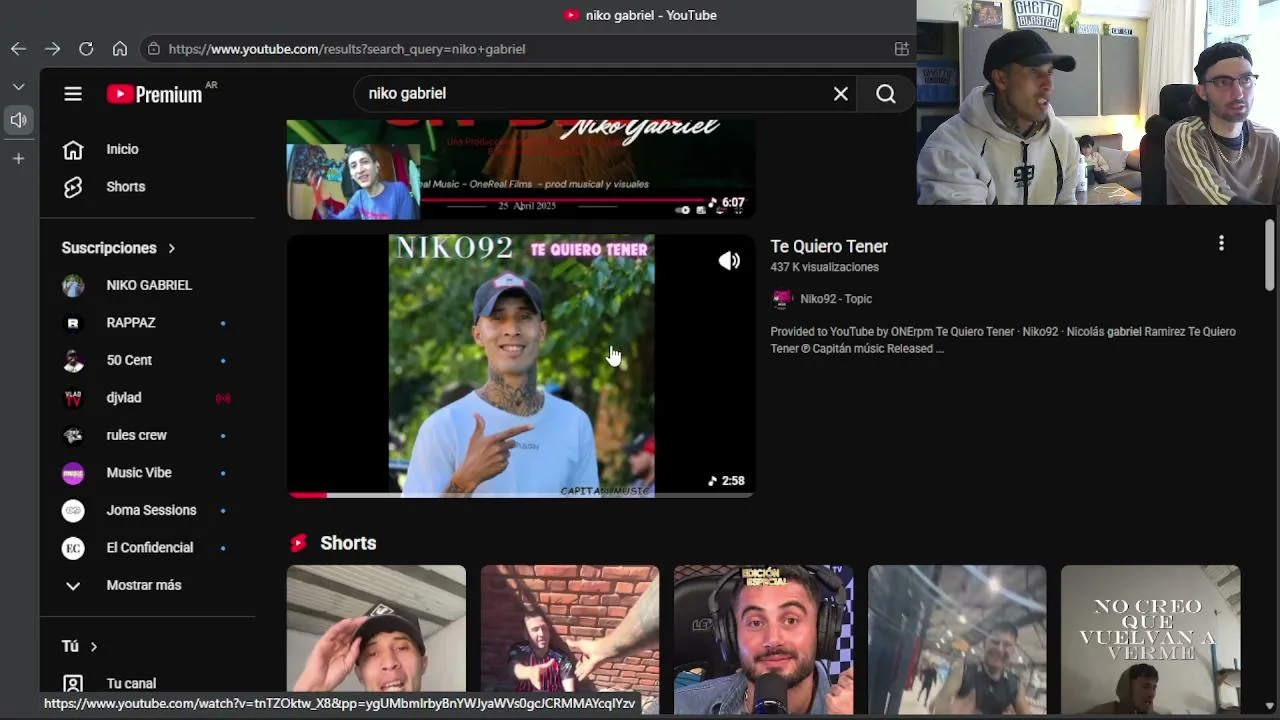1280x720 pixels.
Task: Click the page vertical scrollbar thumb
Action: pos(1270,254)
